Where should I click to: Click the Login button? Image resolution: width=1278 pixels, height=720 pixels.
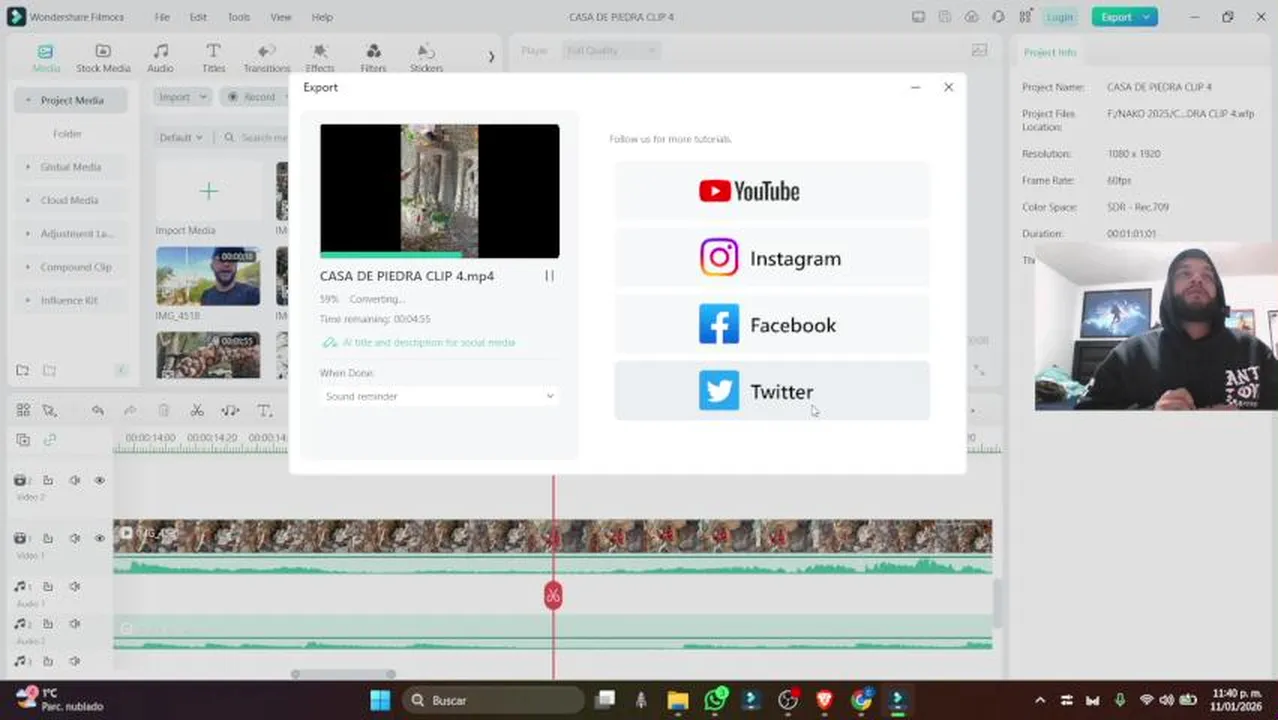(1059, 17)
